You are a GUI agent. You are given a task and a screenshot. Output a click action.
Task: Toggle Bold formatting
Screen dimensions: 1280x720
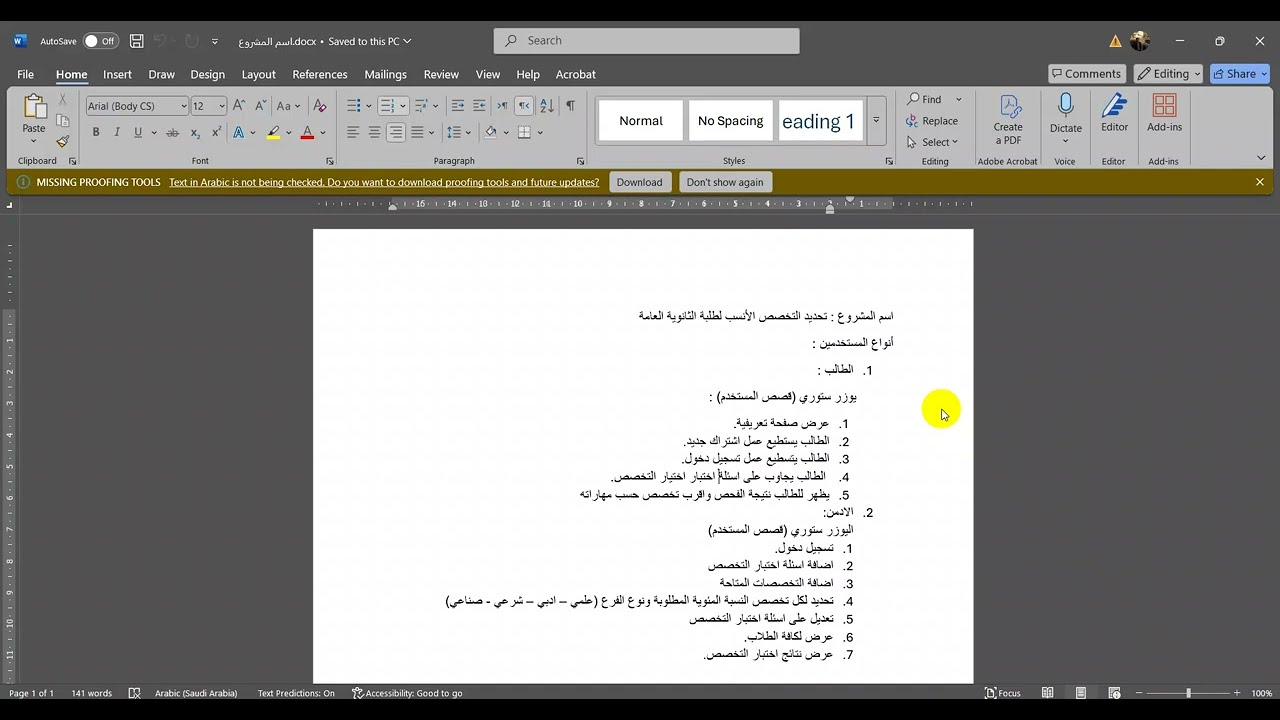click(96, 132)
